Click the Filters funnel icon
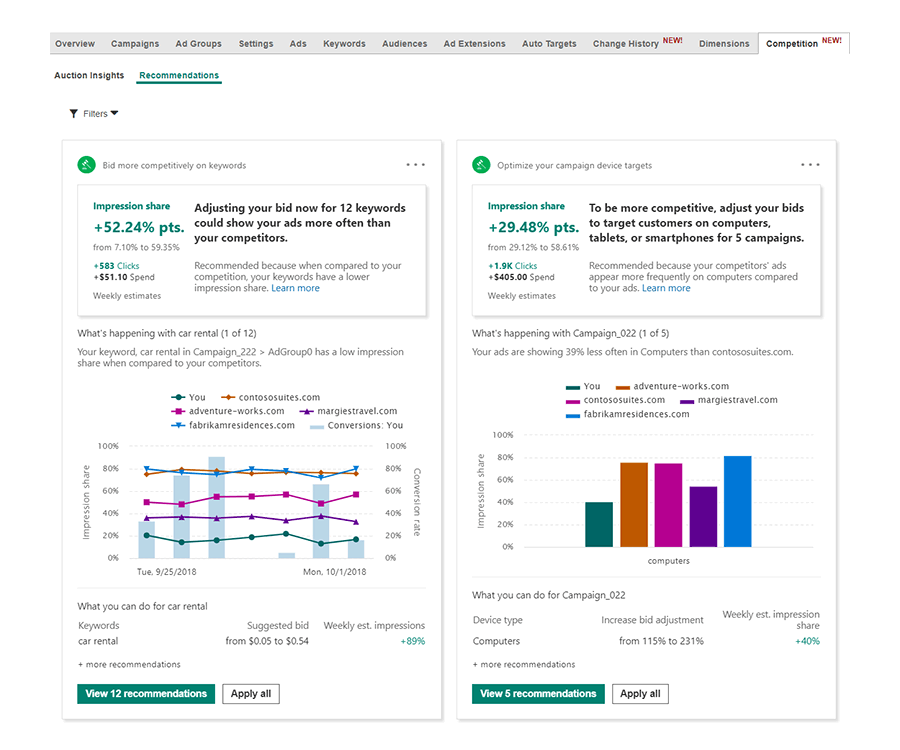900x750 pixels. tap(75, 113)
